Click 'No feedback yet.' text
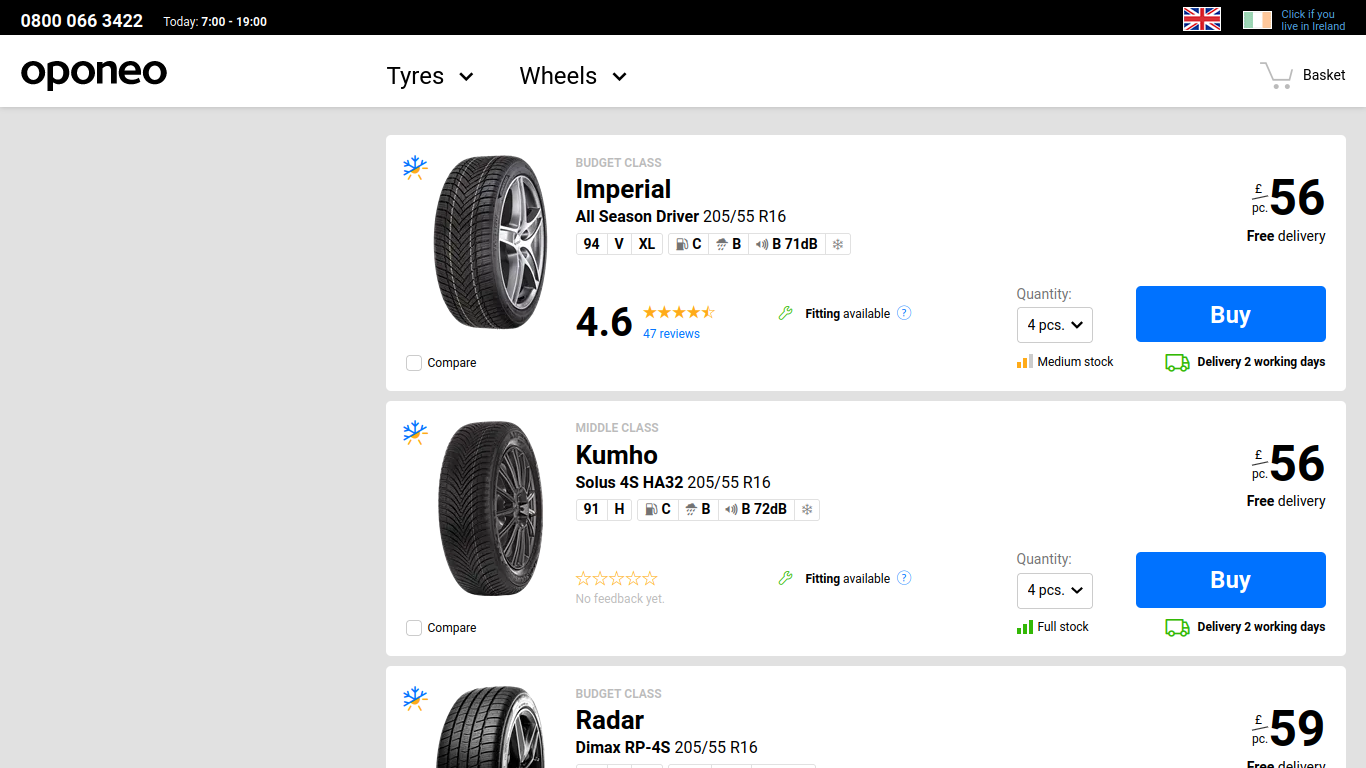This screenshot has width=1366, height=768. 620,599
